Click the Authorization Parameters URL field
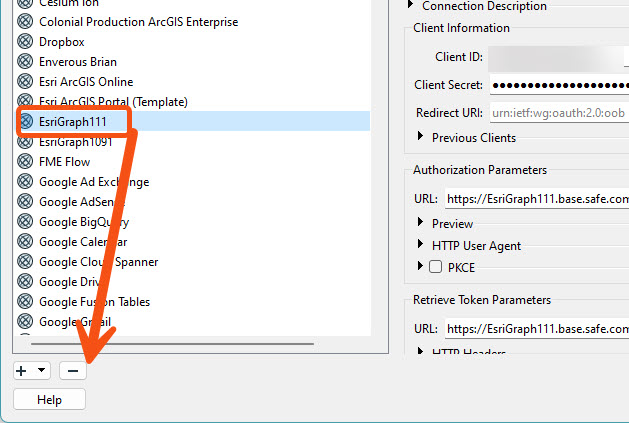 (537, 199)
